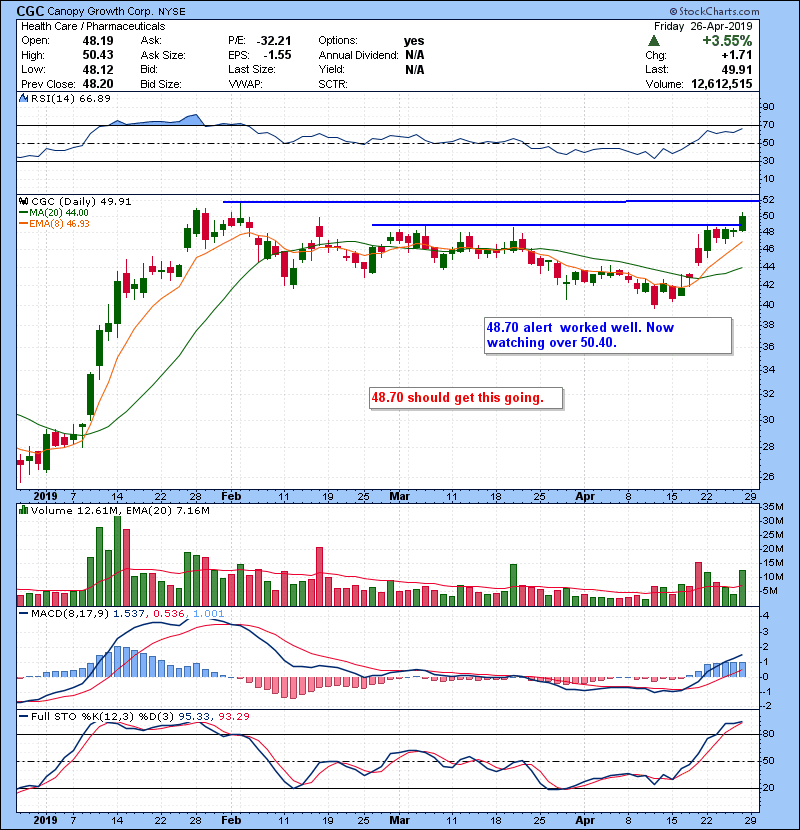The width and height of the screenshot is (800, 830).
Task: Click the candlestick icon beside CGC (Daily)
Action: [x=23, y=201]
